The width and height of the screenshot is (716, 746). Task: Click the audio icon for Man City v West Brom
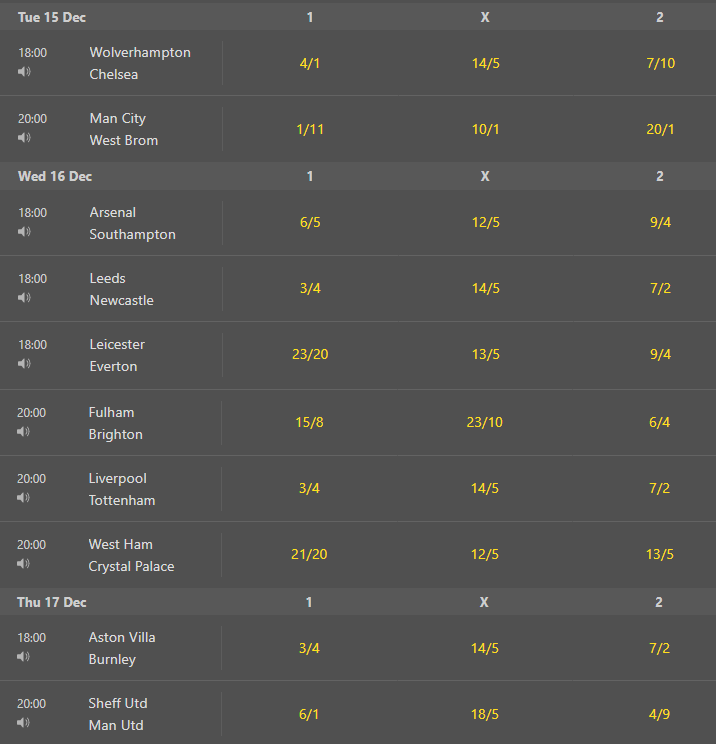pyautogui.click(x=24, y=137)
